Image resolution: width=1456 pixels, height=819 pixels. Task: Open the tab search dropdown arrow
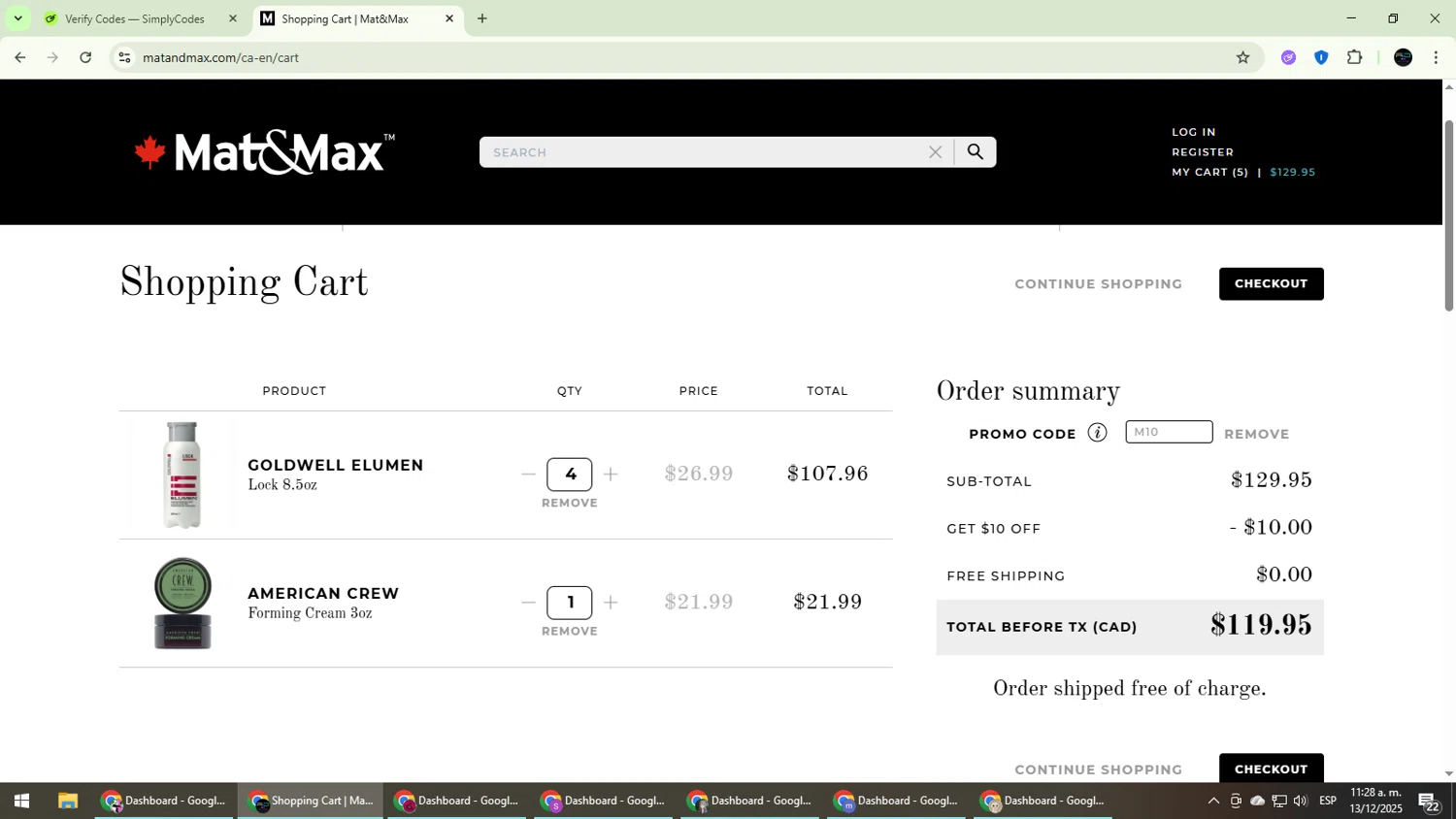(x=17, y=18)
